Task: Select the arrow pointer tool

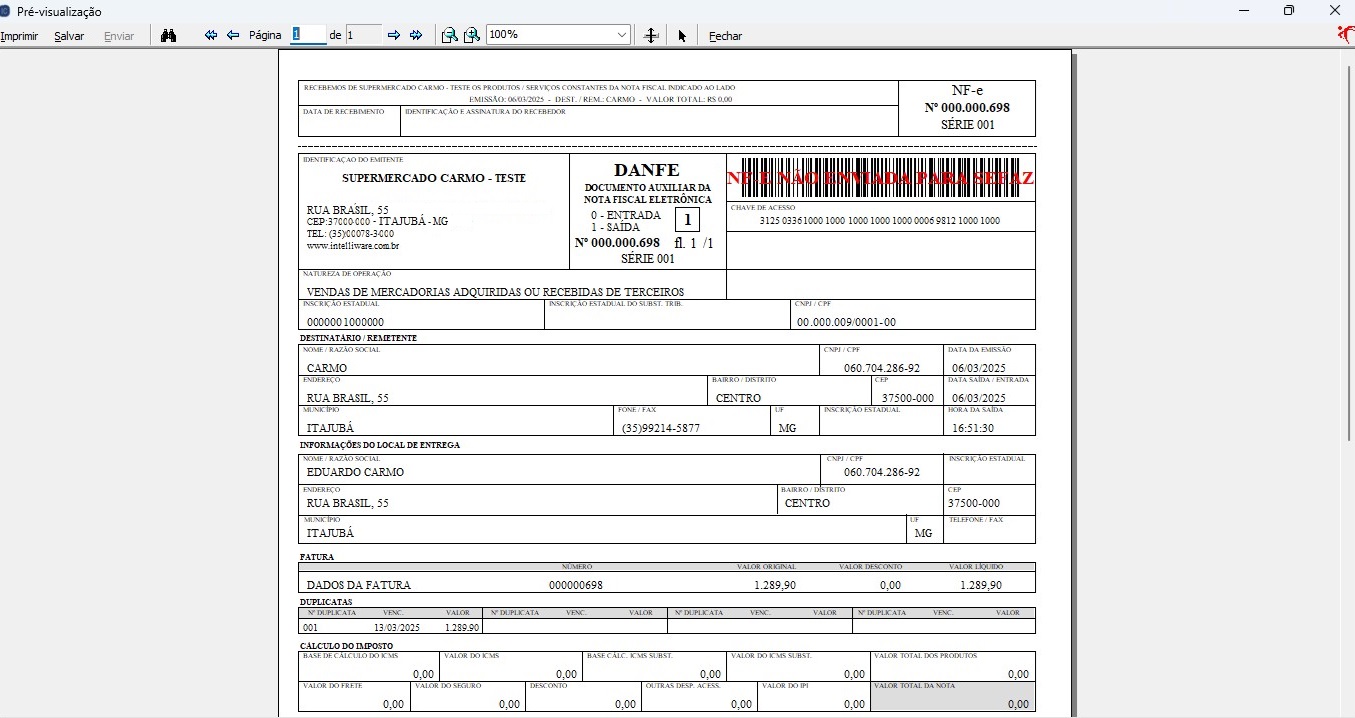Action: click(682, 35)
